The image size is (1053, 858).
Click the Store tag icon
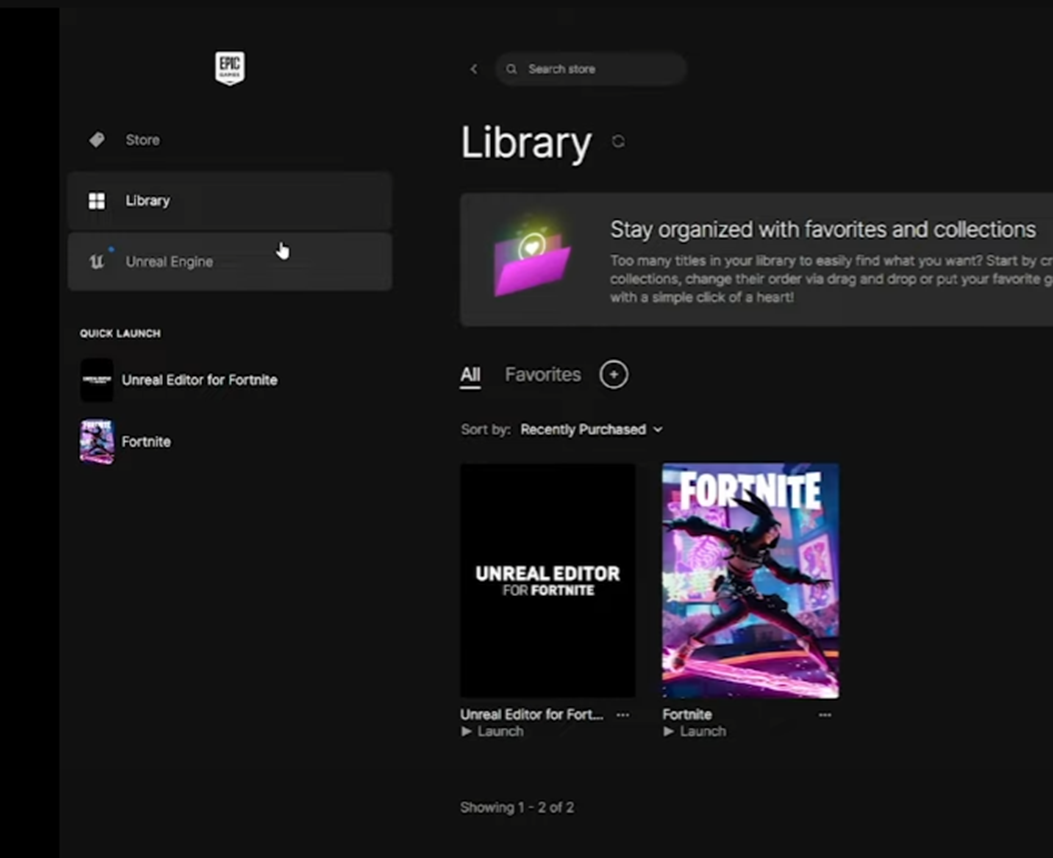pos(97,140)
